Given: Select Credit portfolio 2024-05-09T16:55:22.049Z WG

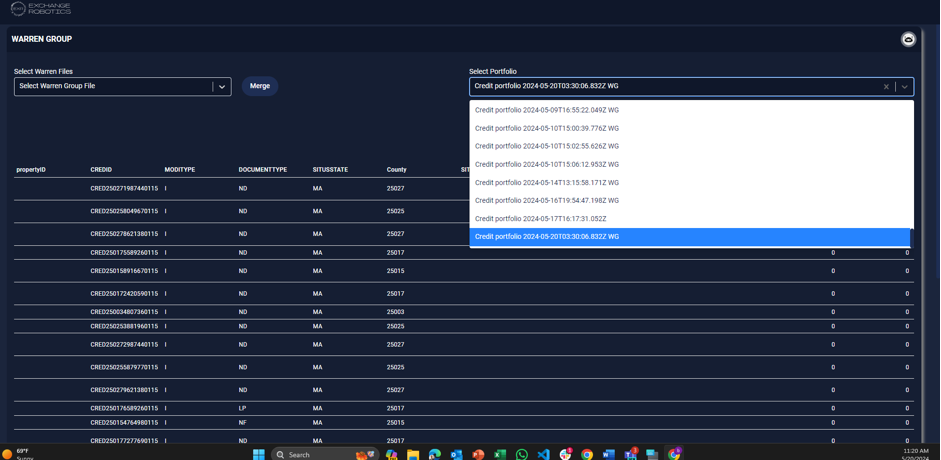Looking at the screenshot, I should coord(547,110).
